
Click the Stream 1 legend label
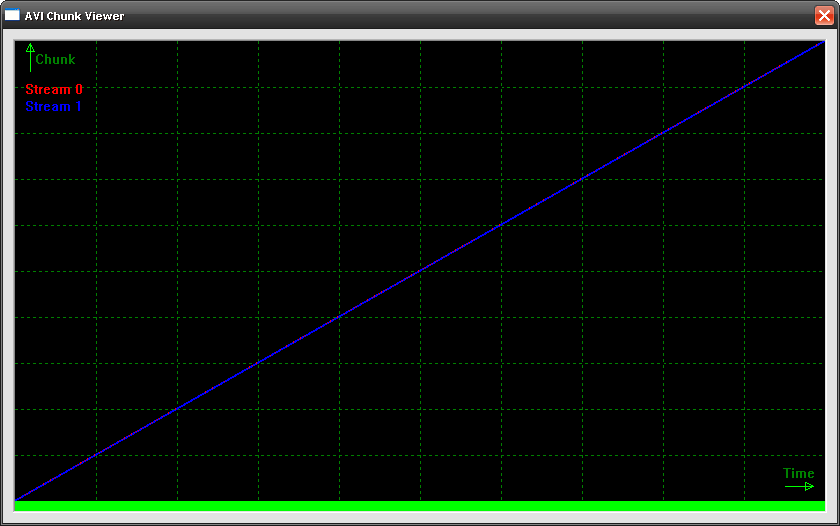click(x=54, y=107)
